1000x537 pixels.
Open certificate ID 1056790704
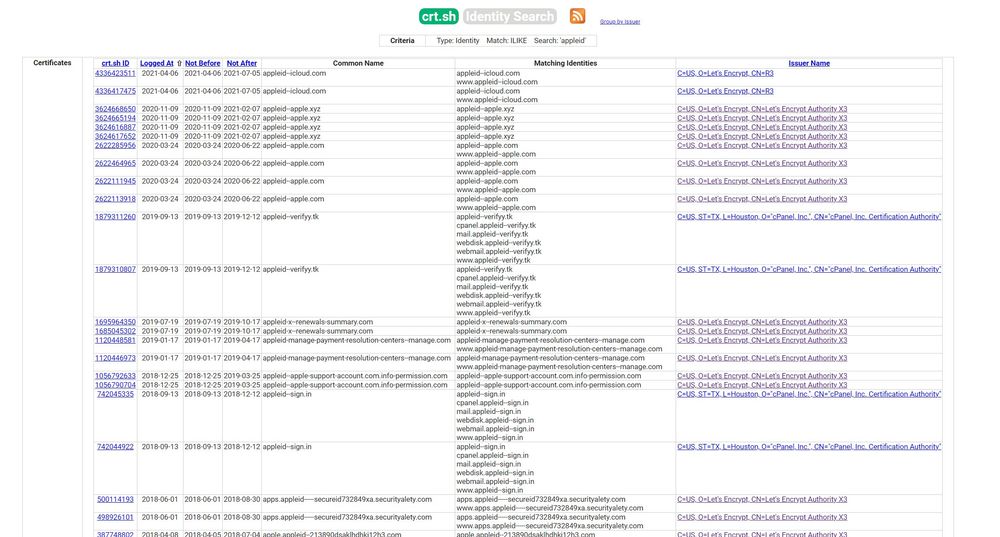115,385
